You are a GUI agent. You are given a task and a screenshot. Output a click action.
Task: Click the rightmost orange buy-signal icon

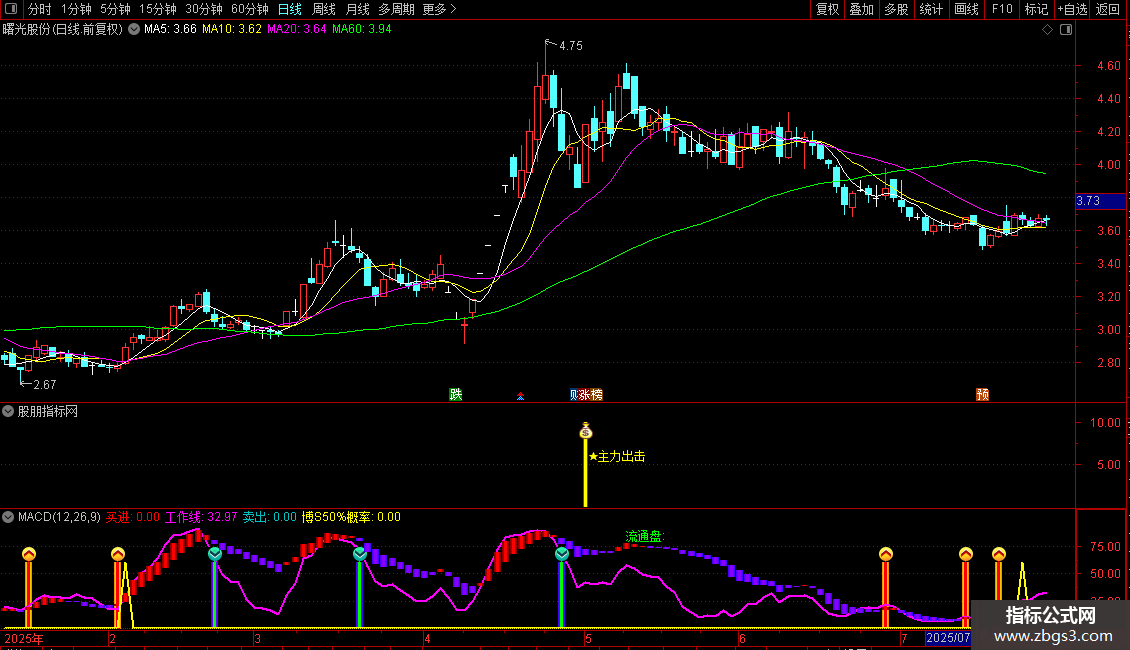(999, 553)
